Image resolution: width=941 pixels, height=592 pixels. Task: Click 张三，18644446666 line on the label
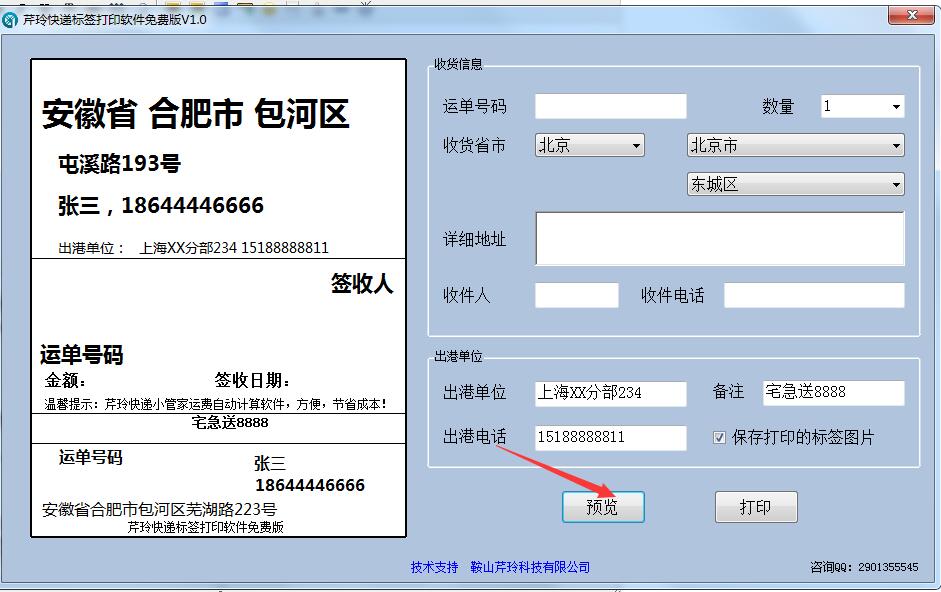point(161,205)
